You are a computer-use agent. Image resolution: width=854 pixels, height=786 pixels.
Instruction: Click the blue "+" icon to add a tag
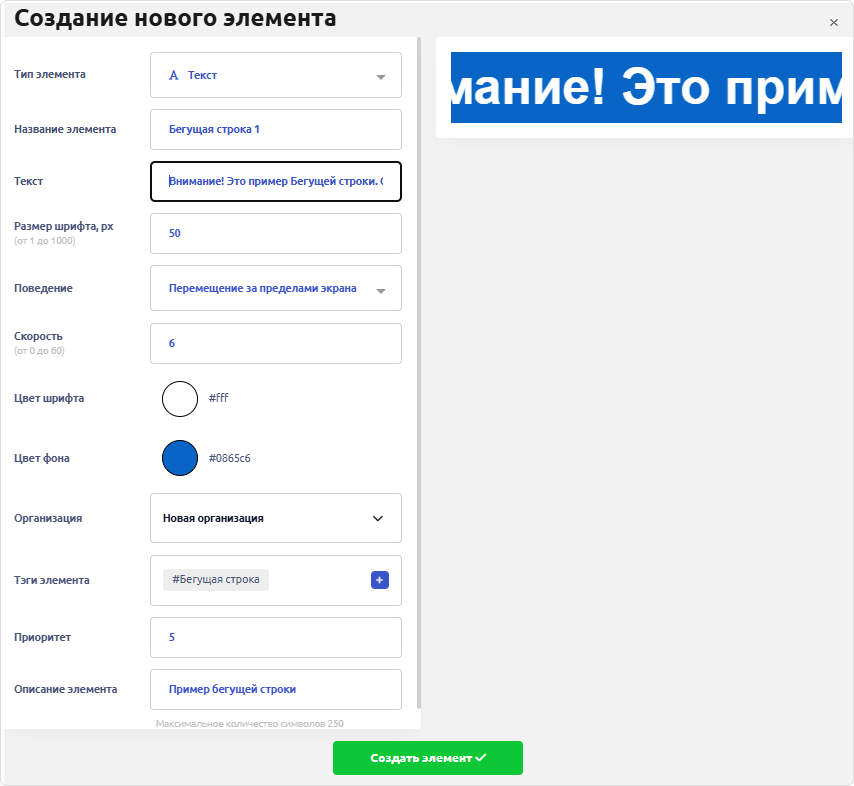click(379, 579)
